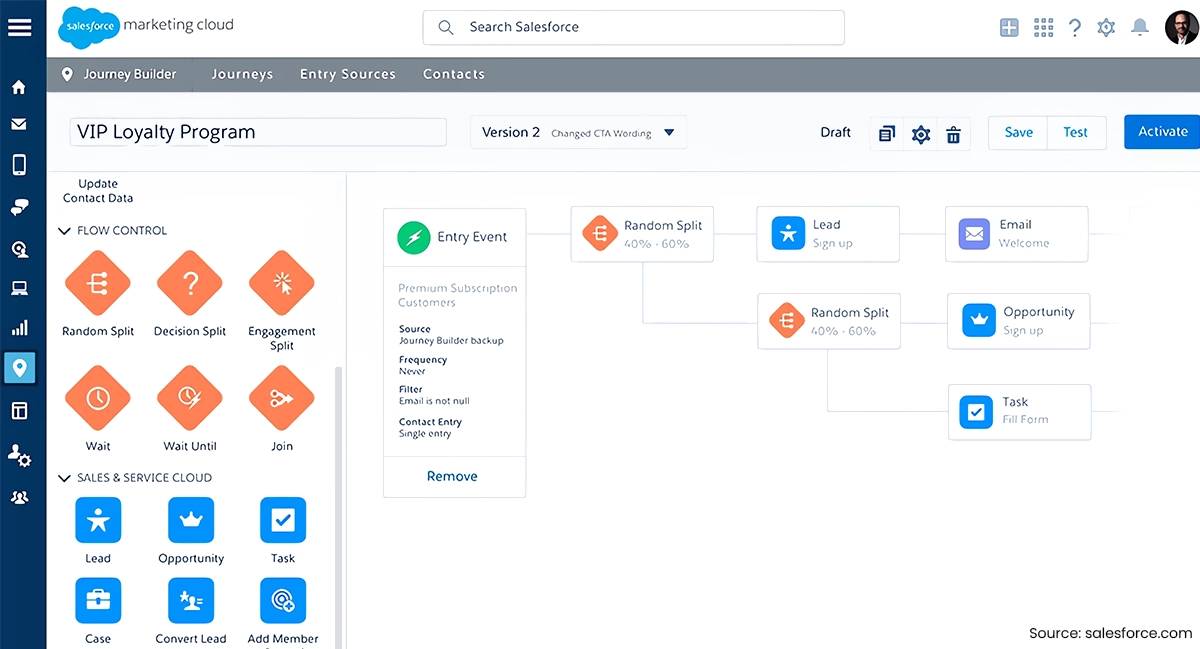This screenshot has height=649, width=1200.
Task: Focus the Search Salesforce field
Action: pos(633,28)
